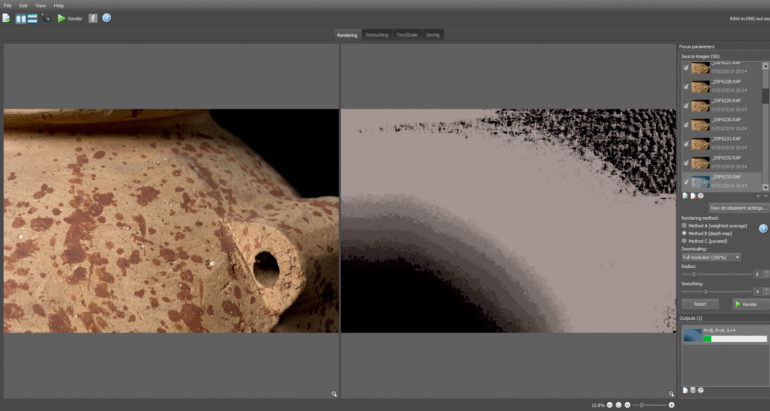The image size is (770, 411).
Task: Click the Radius value stepper arrows
Action: 766,274
